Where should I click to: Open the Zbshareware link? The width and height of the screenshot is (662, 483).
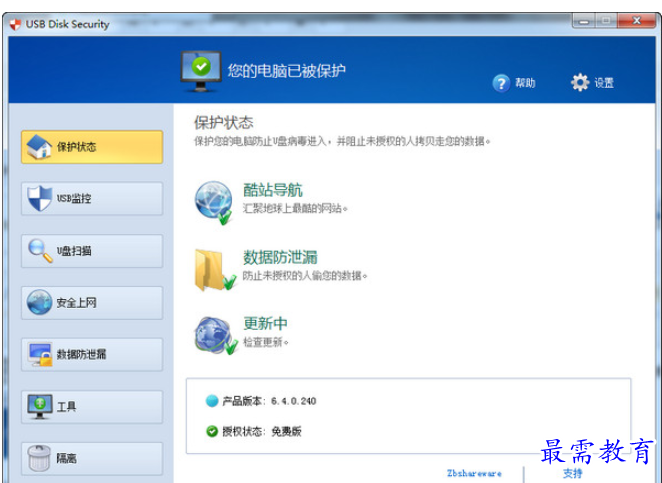pyautogui.click(x=475, y=473)
